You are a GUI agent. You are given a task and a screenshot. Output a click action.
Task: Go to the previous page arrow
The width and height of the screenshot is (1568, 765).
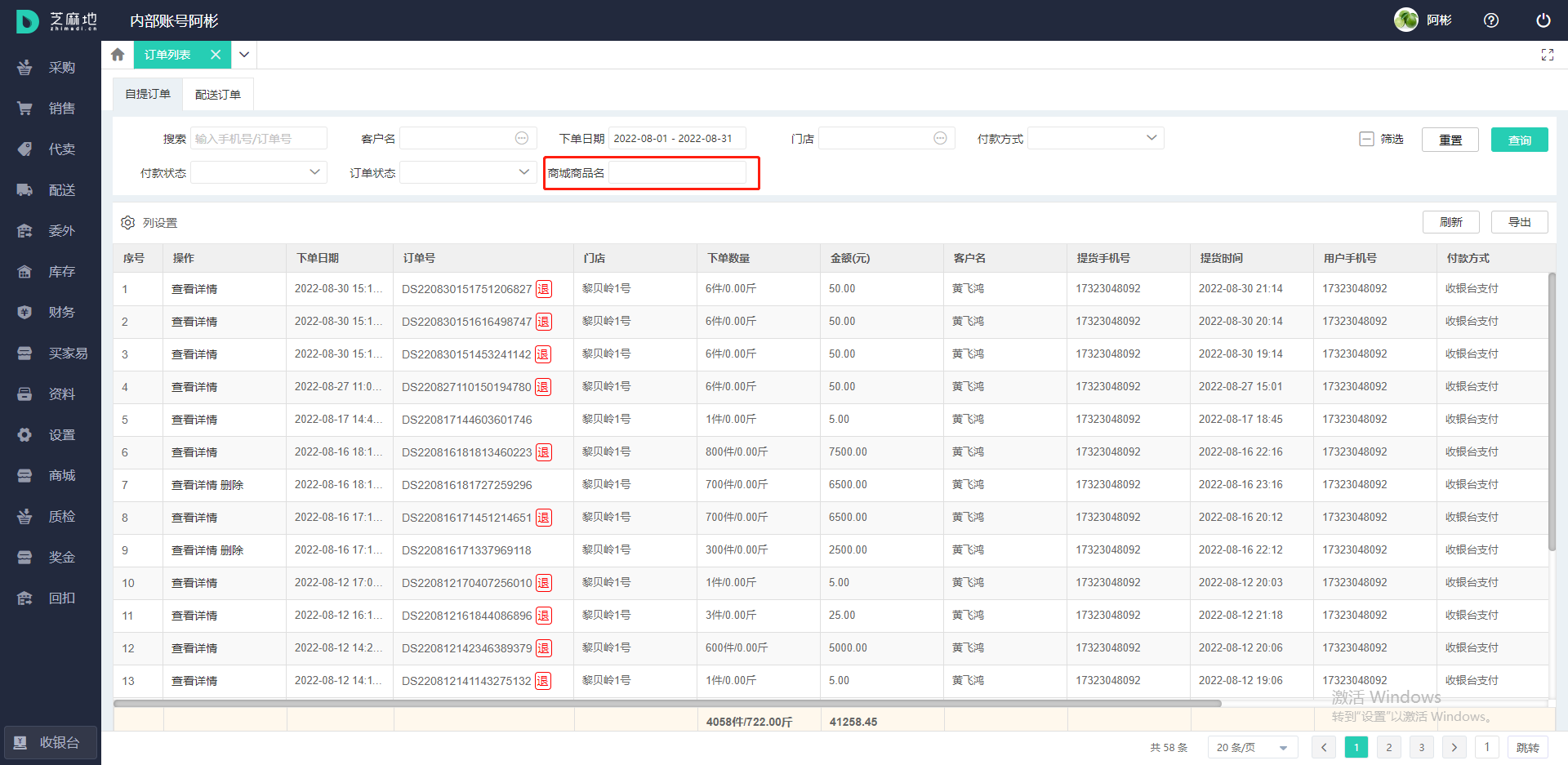(1324, 747)
